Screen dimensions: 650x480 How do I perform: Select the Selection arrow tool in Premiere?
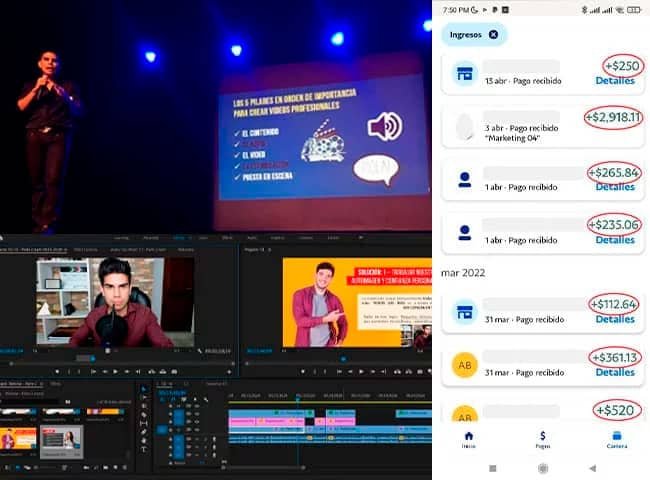click(x=145, y=390)
